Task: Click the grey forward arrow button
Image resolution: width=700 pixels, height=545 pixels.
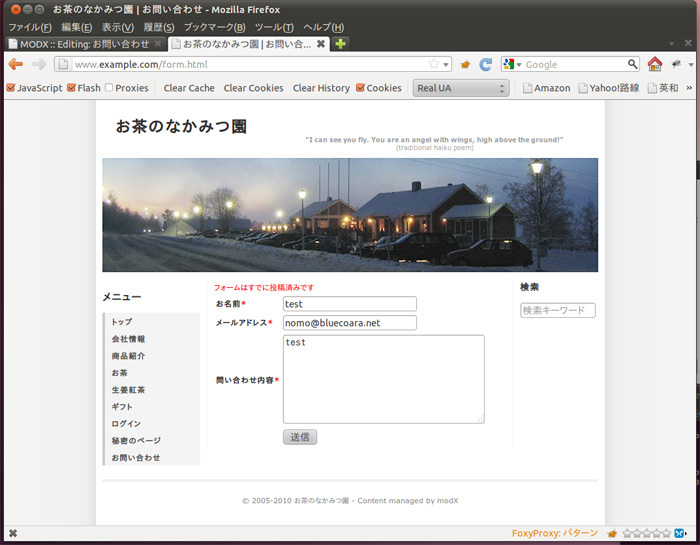Action: (x=39, y=64)
